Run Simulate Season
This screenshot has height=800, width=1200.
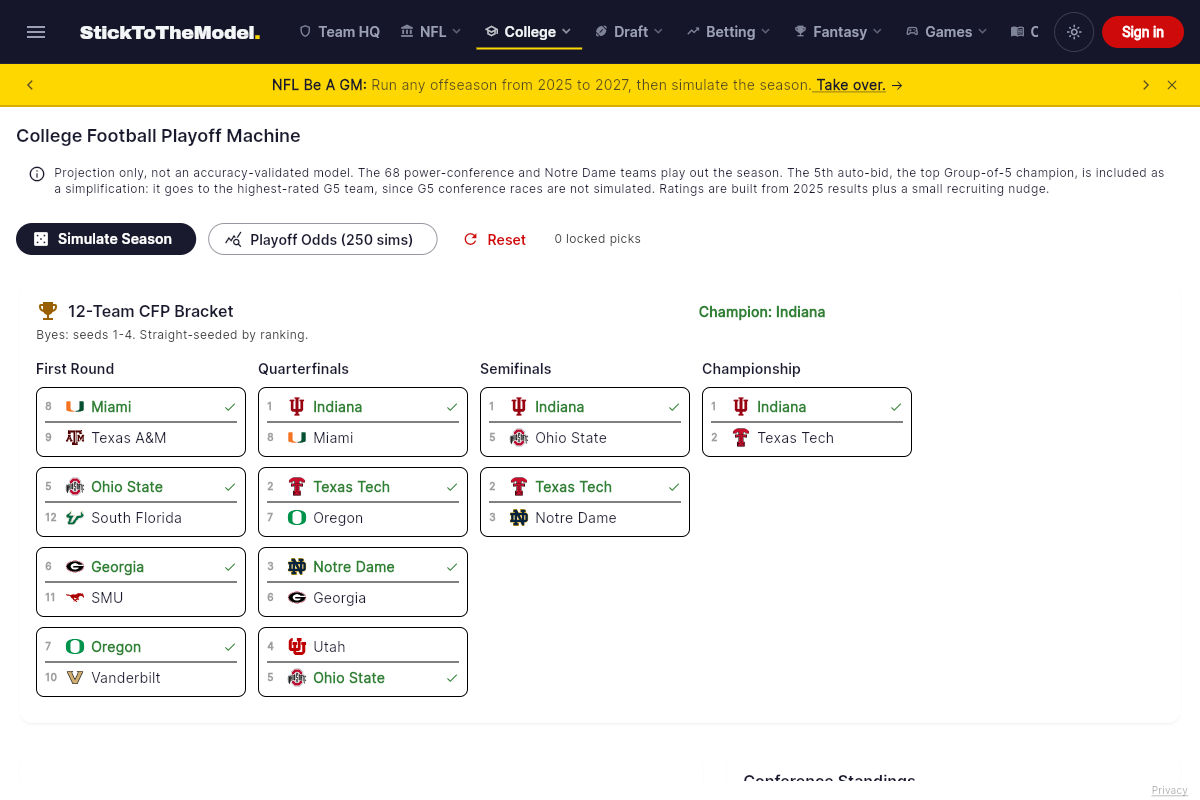coord(106,239)
